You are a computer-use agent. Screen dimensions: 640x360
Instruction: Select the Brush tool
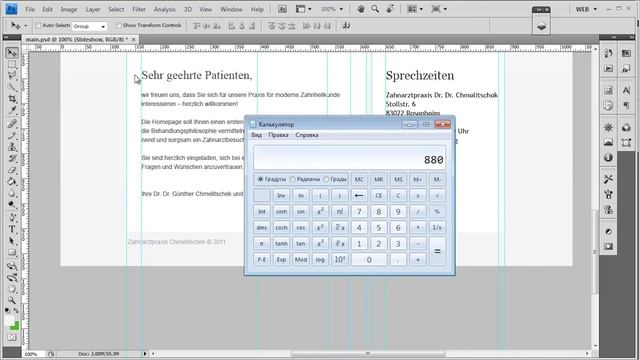click(12, 136)
